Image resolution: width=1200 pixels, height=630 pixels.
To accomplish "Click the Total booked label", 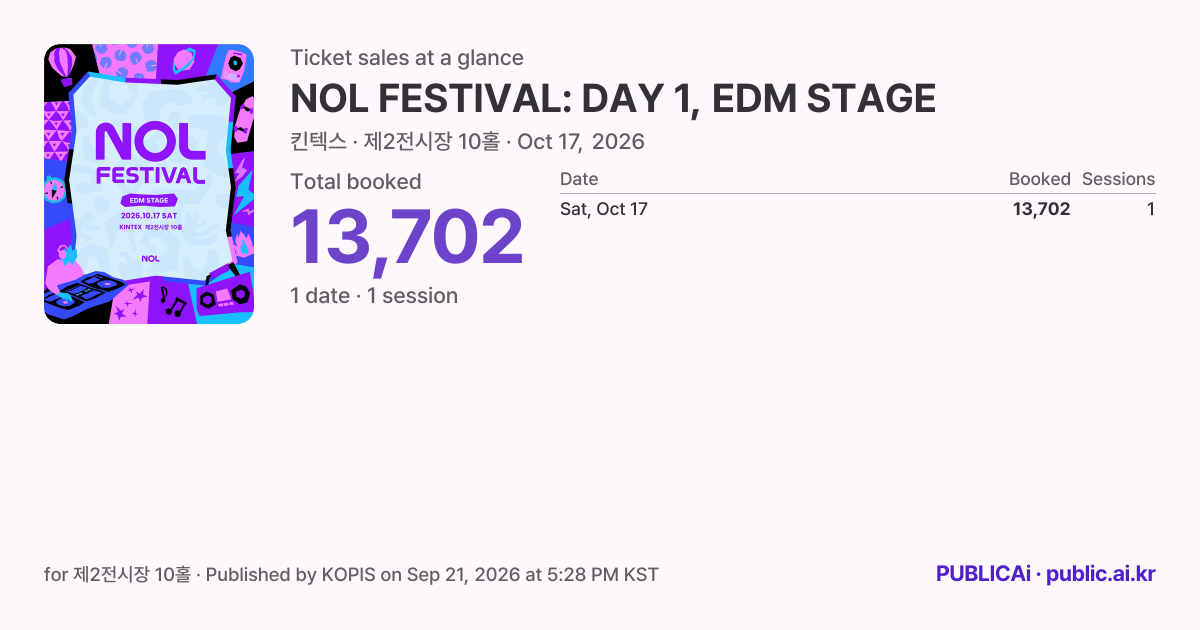I will [x=356, y=182].
